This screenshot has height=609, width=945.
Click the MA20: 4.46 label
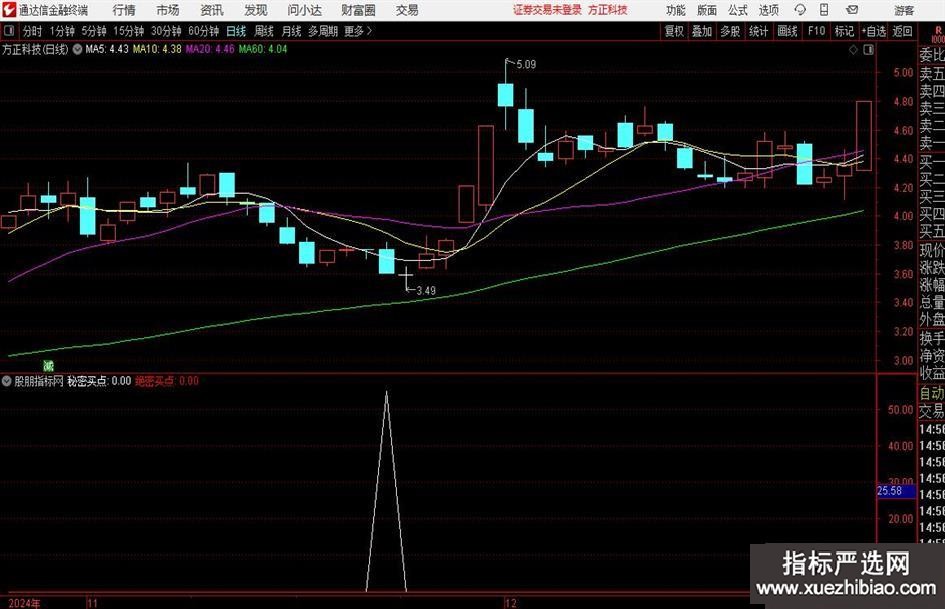(210, 49)
